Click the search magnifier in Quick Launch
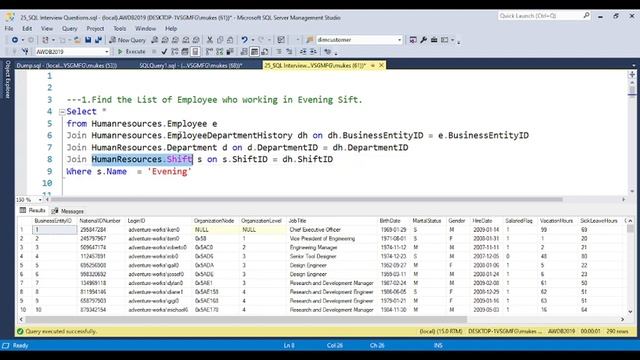The width and height of the screenshot is (640, 360). point(586,16)
